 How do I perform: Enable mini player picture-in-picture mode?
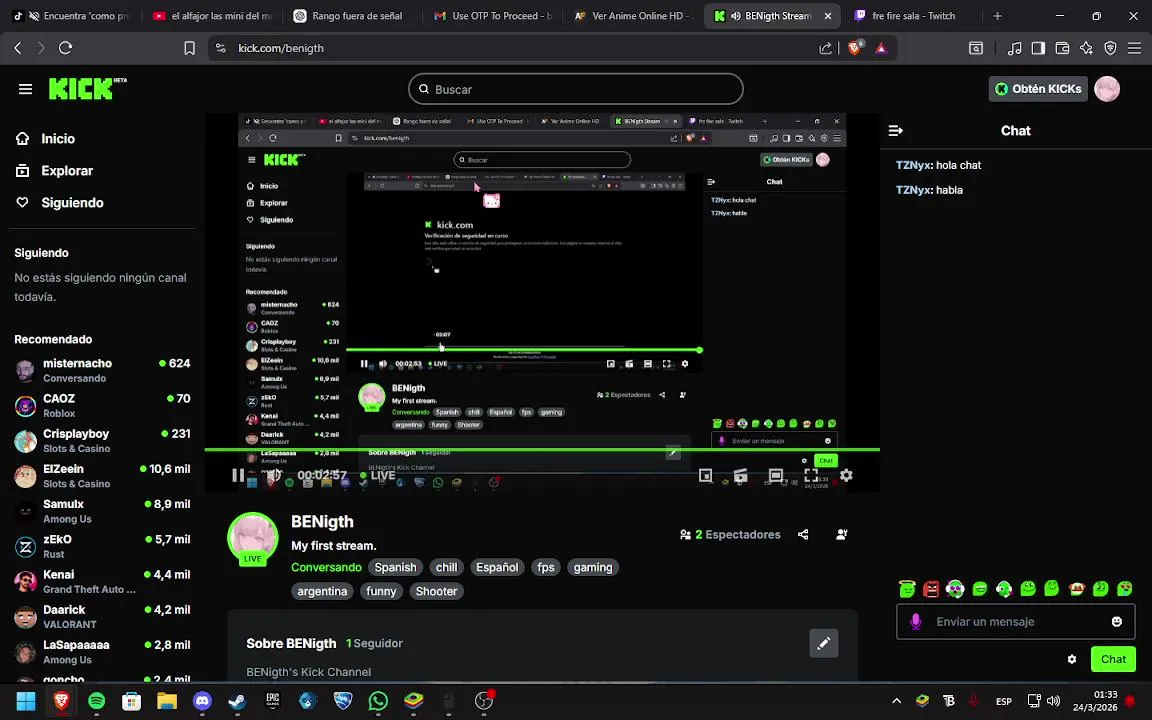(705, 475)
